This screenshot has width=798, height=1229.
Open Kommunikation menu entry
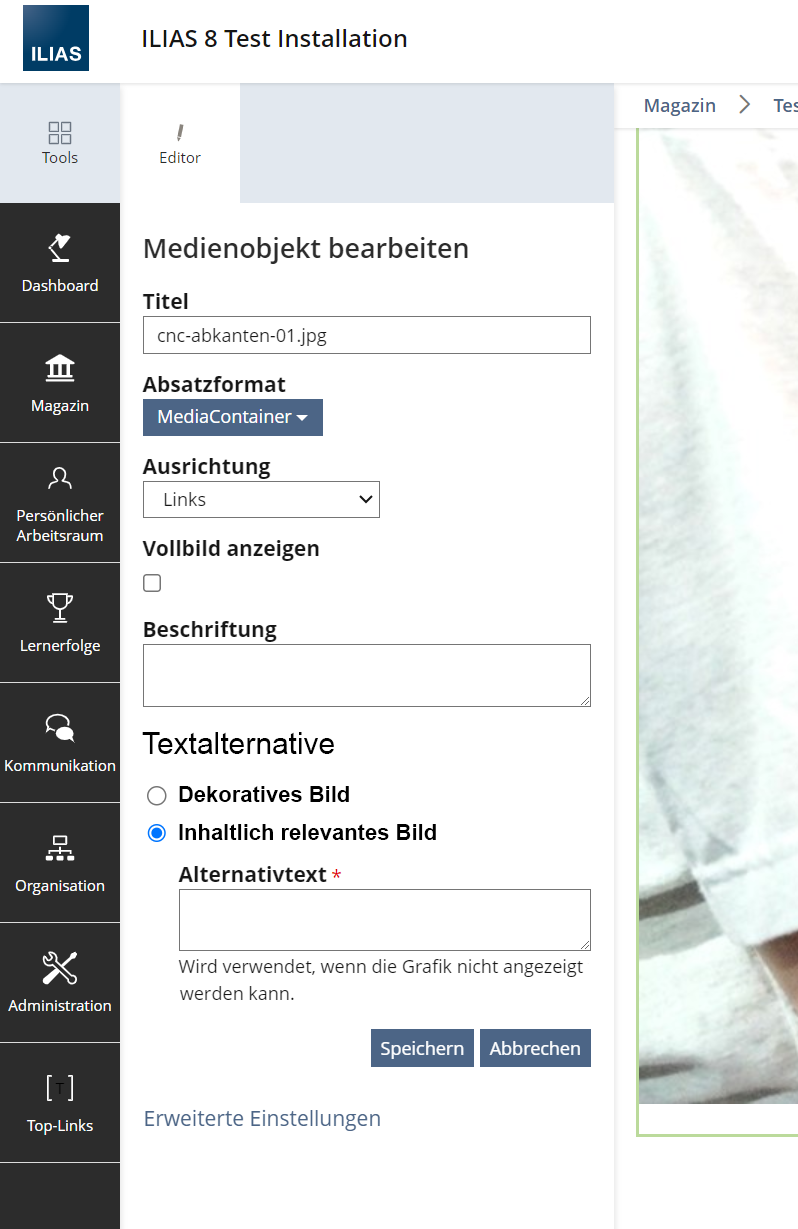click(x=60, y=743)
